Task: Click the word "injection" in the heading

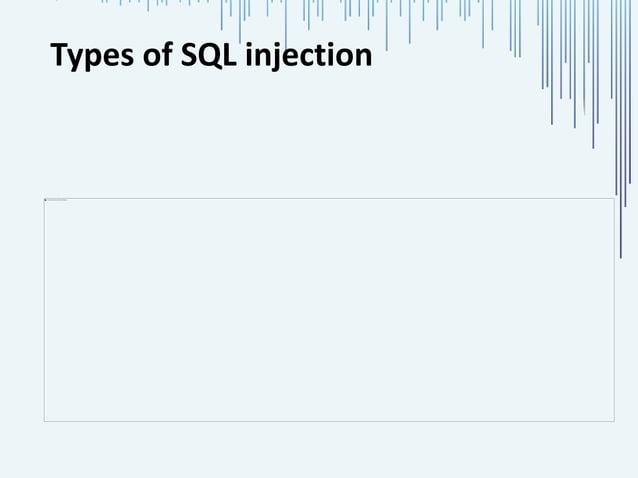Action: click(309, 56)
